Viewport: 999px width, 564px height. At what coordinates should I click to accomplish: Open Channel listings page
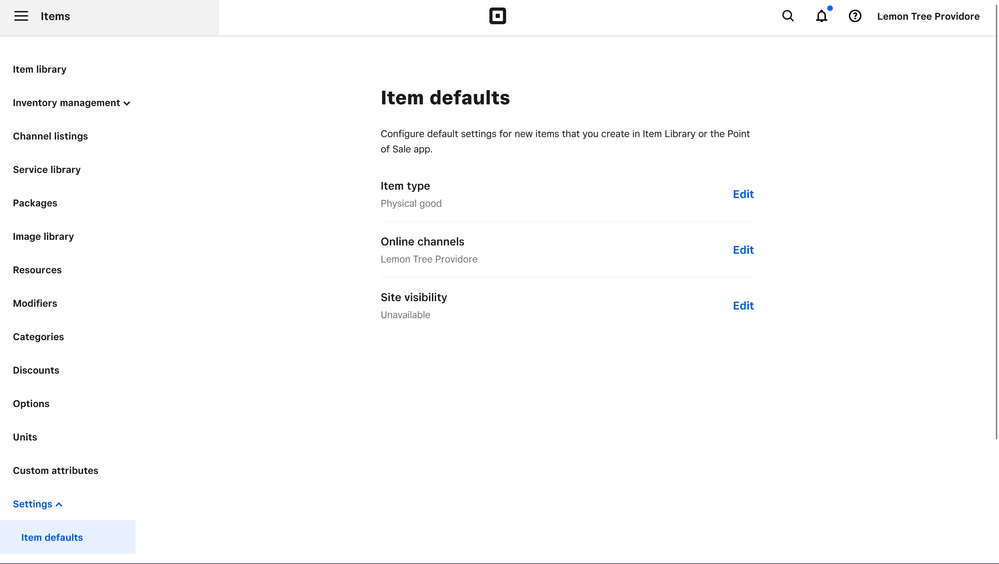click(50, 136)
